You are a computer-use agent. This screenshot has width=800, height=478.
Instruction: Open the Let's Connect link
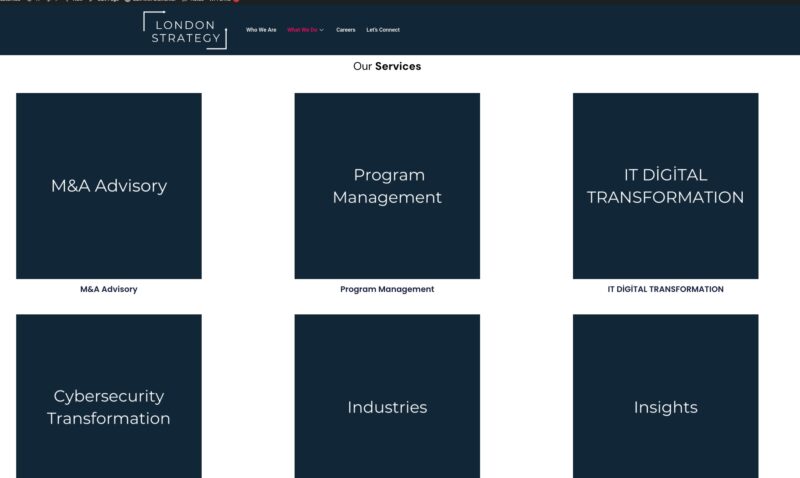pos(383,30)
